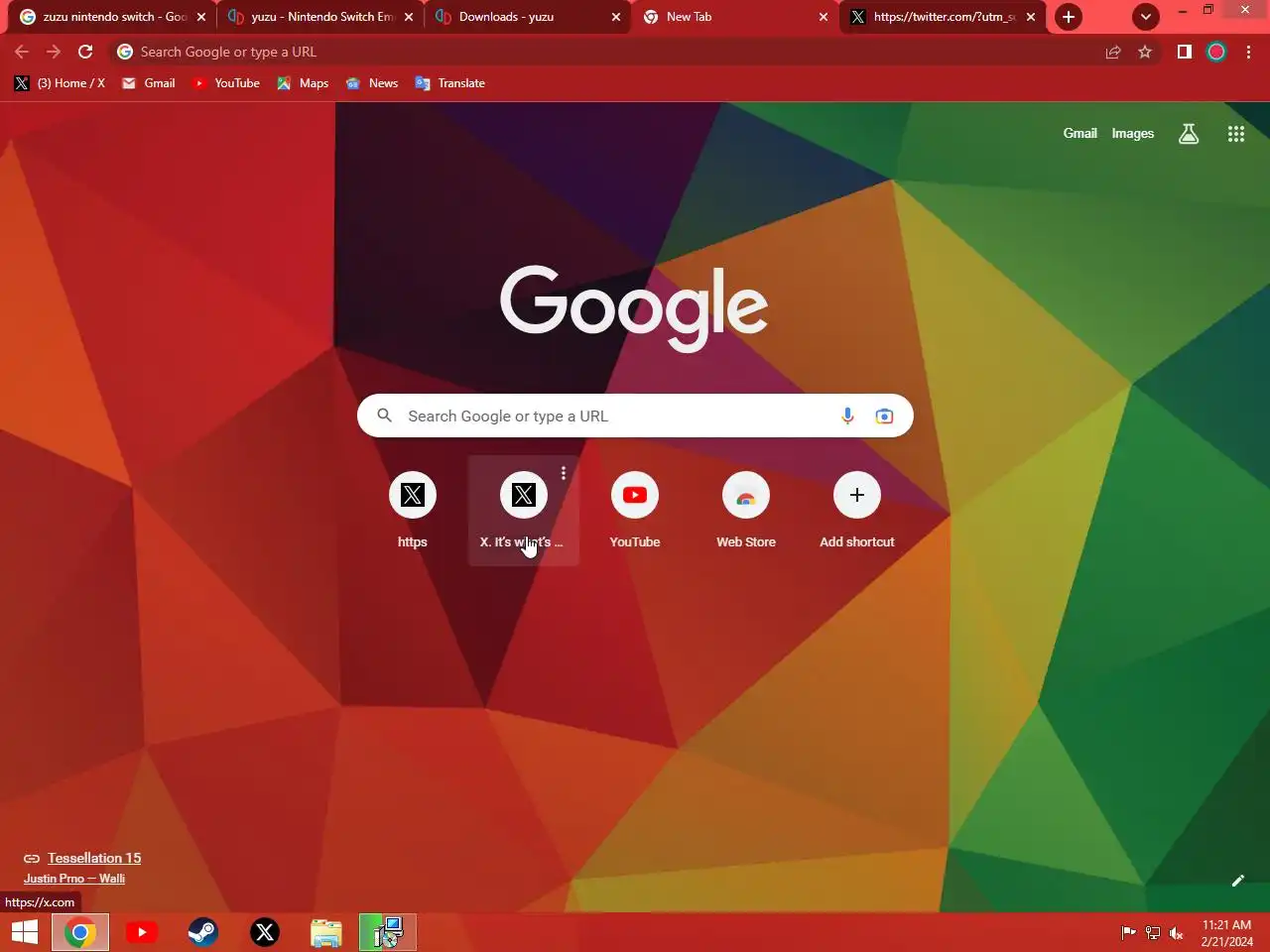Open the X app from the taskbar
This screenshot has width=1270, height=952.
click(265, 932)
